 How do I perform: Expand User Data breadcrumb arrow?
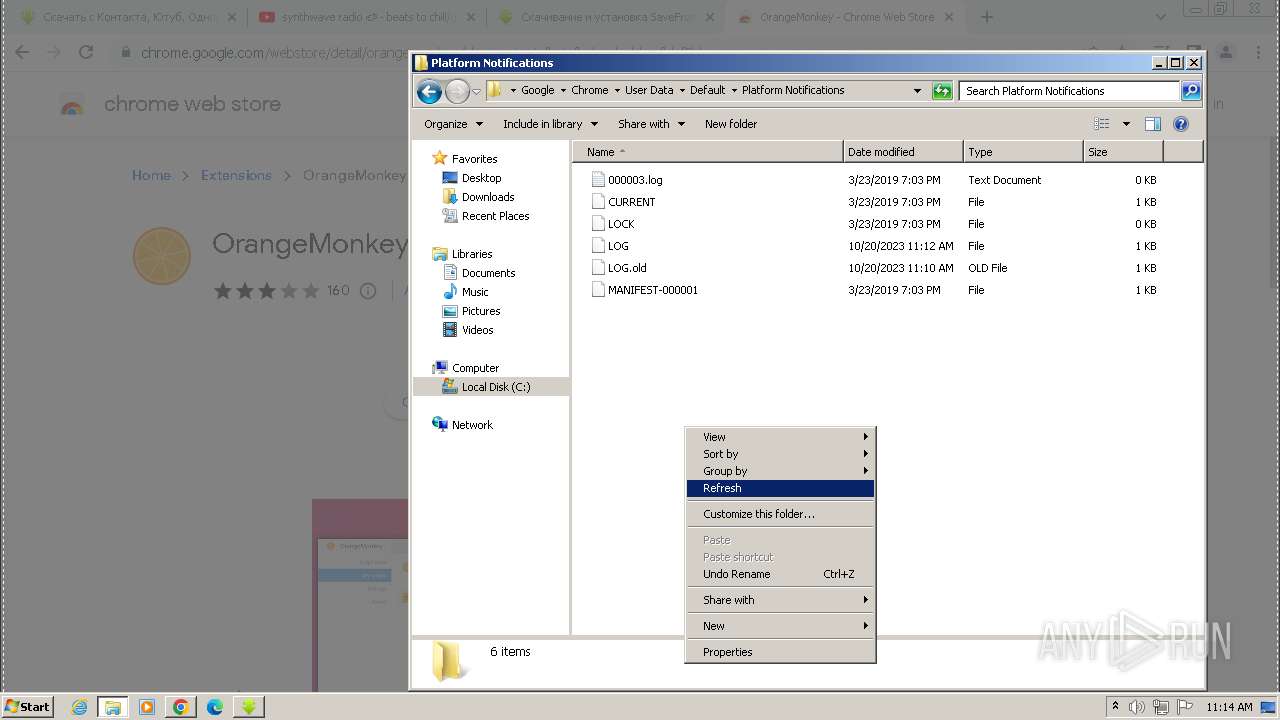681,90
